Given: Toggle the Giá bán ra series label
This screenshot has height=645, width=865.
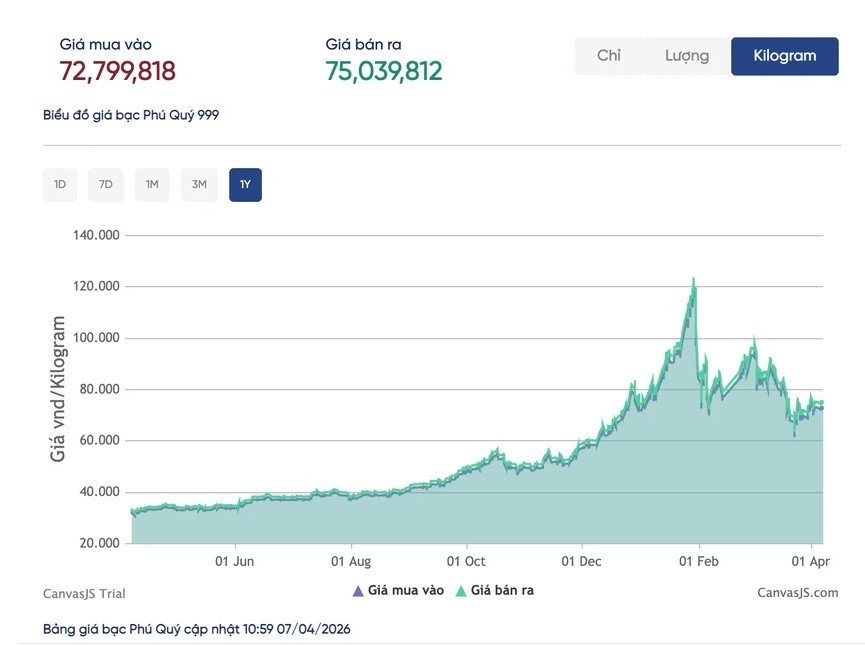Looking at the screenshot, I should 502,591.
